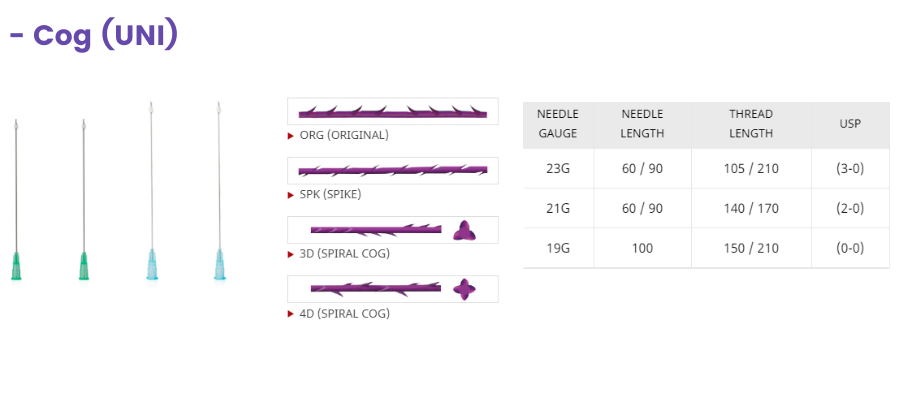This screenshot has height=400, width=900.
Task: Click the SPK (SPIKE) label
Action: click(331, 194)
